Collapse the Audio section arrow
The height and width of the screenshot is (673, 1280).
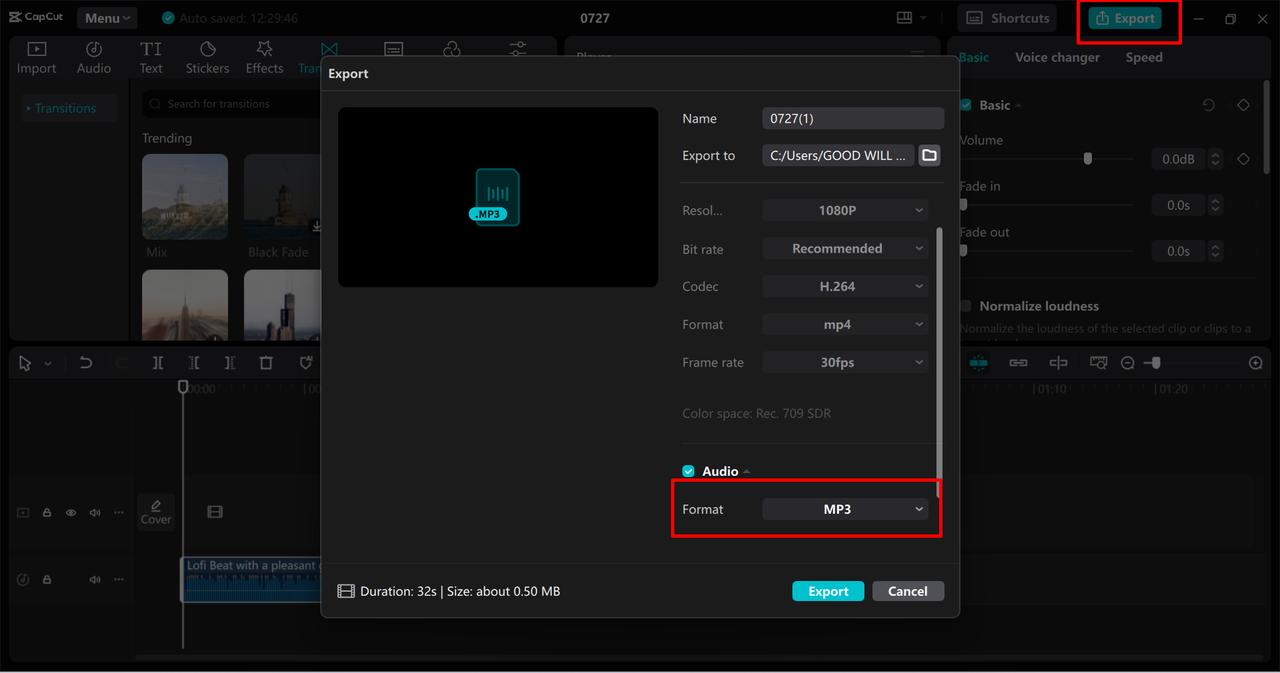747,471
